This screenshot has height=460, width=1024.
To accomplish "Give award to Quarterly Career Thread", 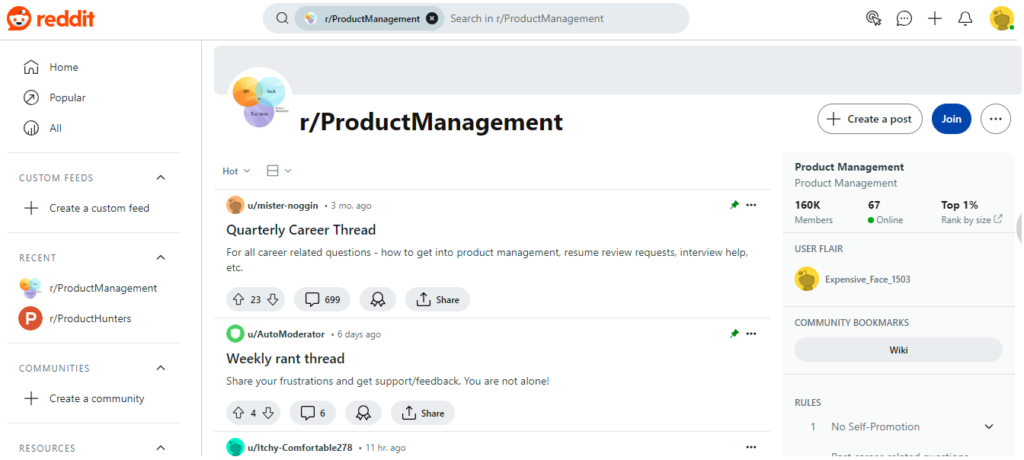I will click(x=377, y=300).
